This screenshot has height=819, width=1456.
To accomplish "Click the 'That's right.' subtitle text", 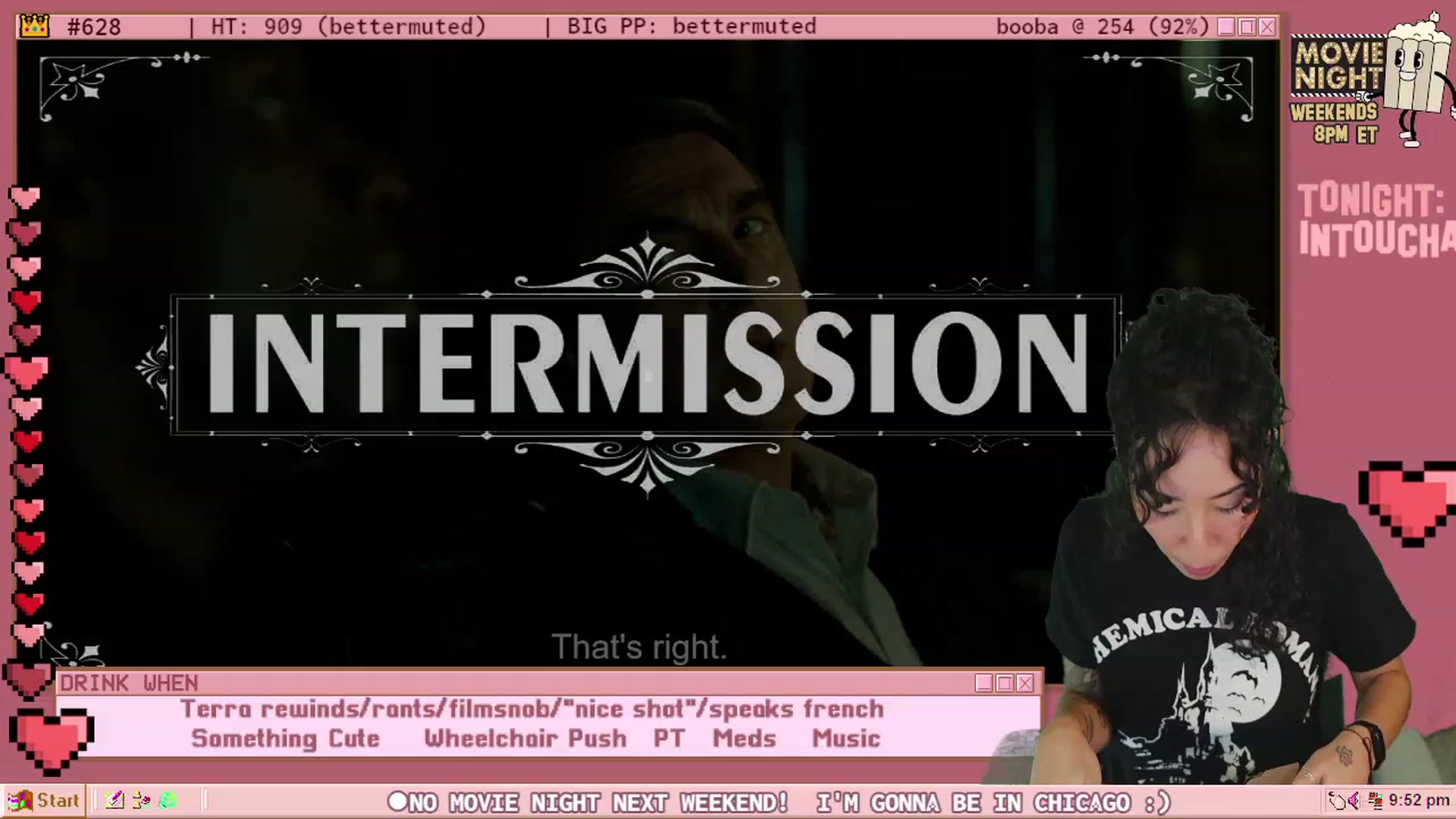I will pyautogui.click(x=639, y=648).
